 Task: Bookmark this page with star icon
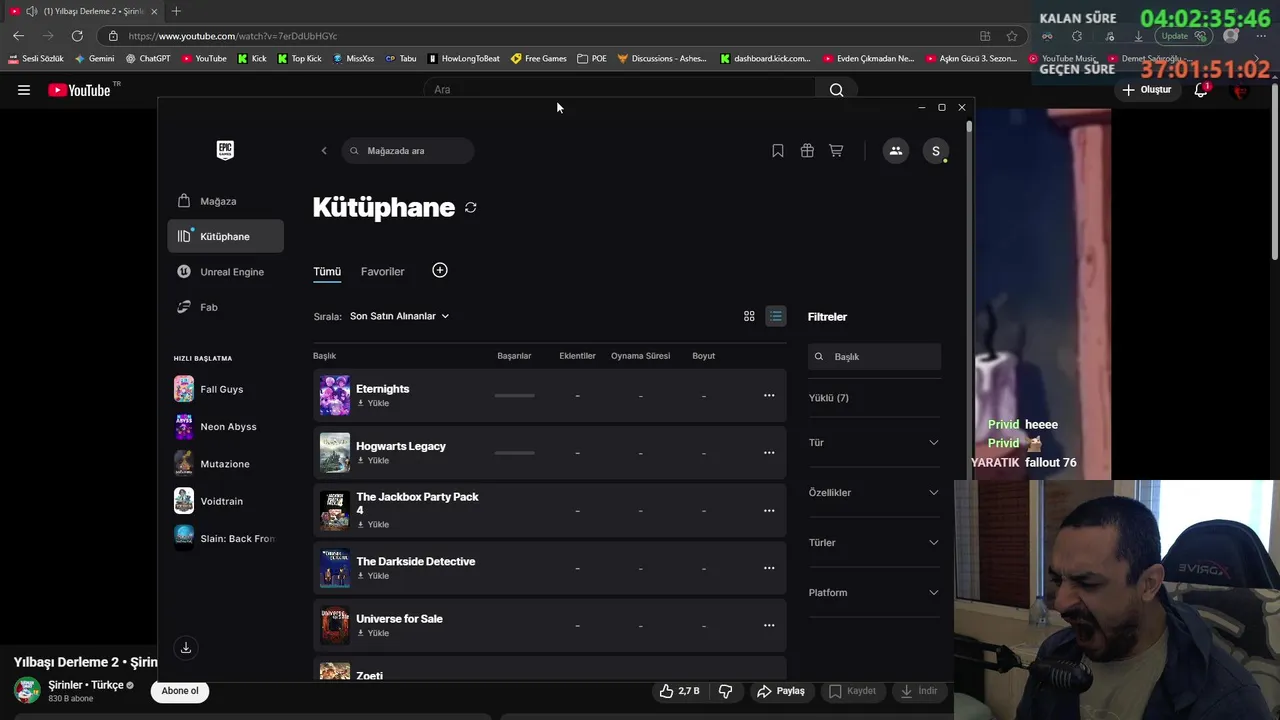[1012, 36]
